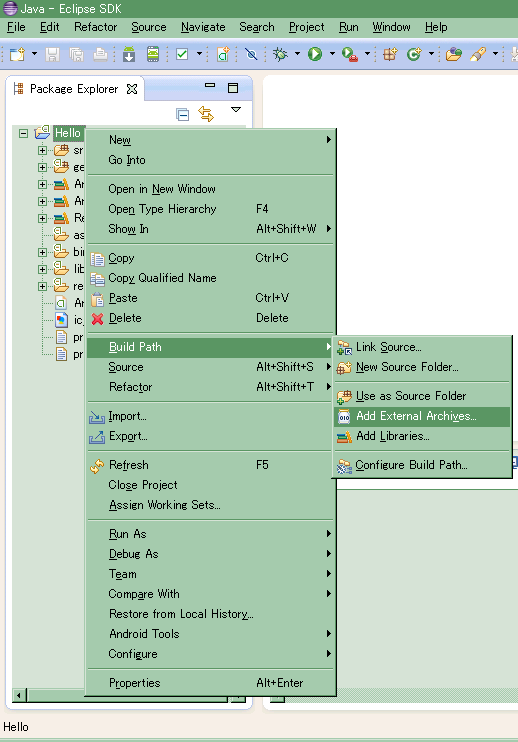This screenshot has width=518, height=742.
Task: Click the New wizard toolbar icon
Action: pos(18,54)
